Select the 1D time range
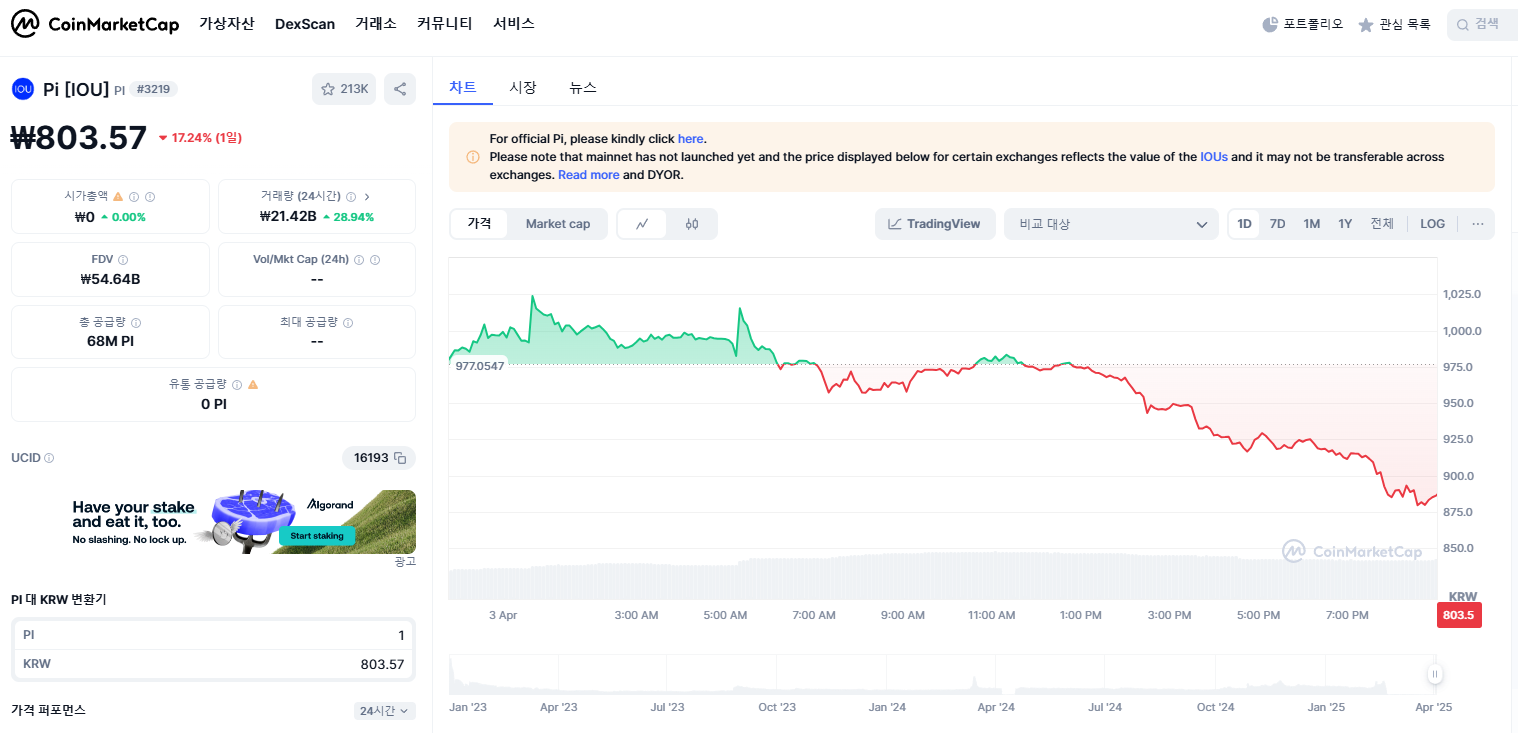Screen dimensions: 1518x733 click(1244, 224)
